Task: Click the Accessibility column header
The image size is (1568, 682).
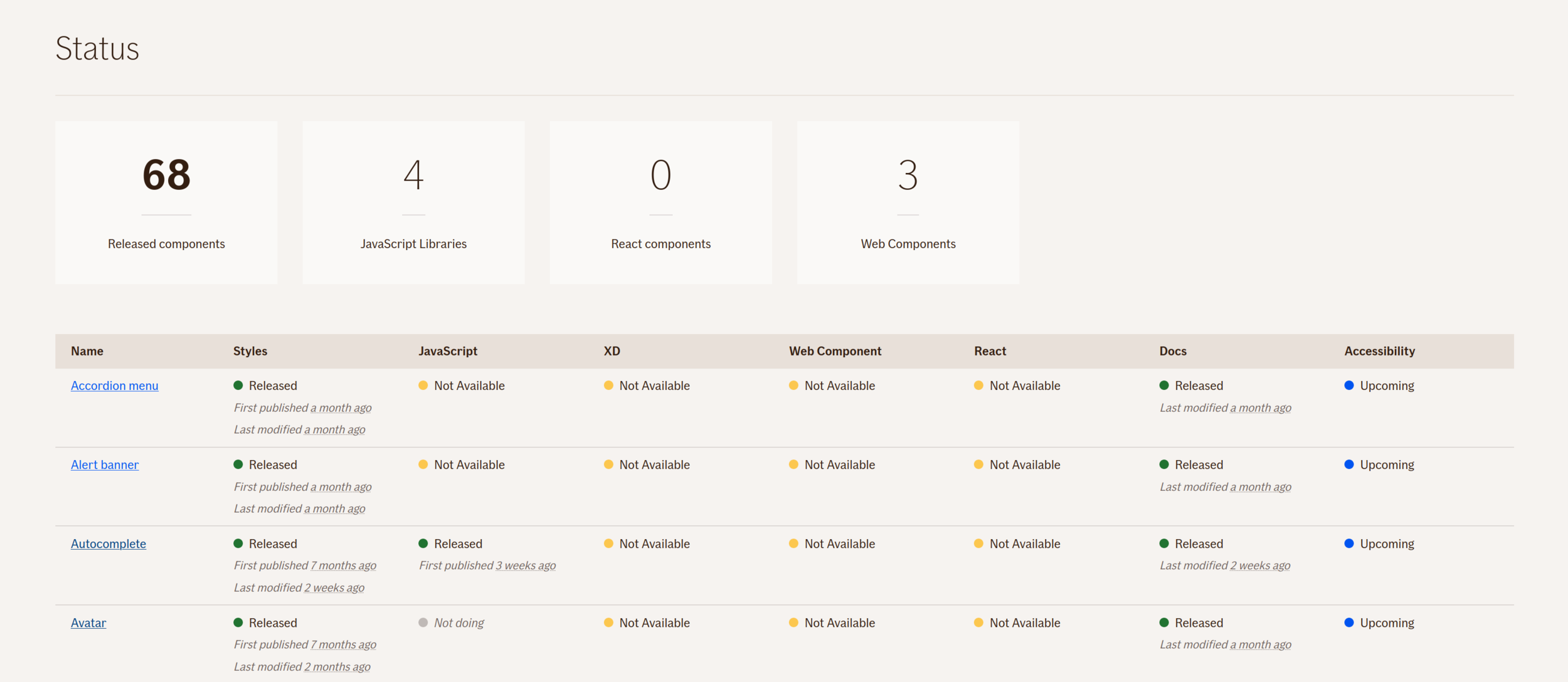Action: [1379, 351]
